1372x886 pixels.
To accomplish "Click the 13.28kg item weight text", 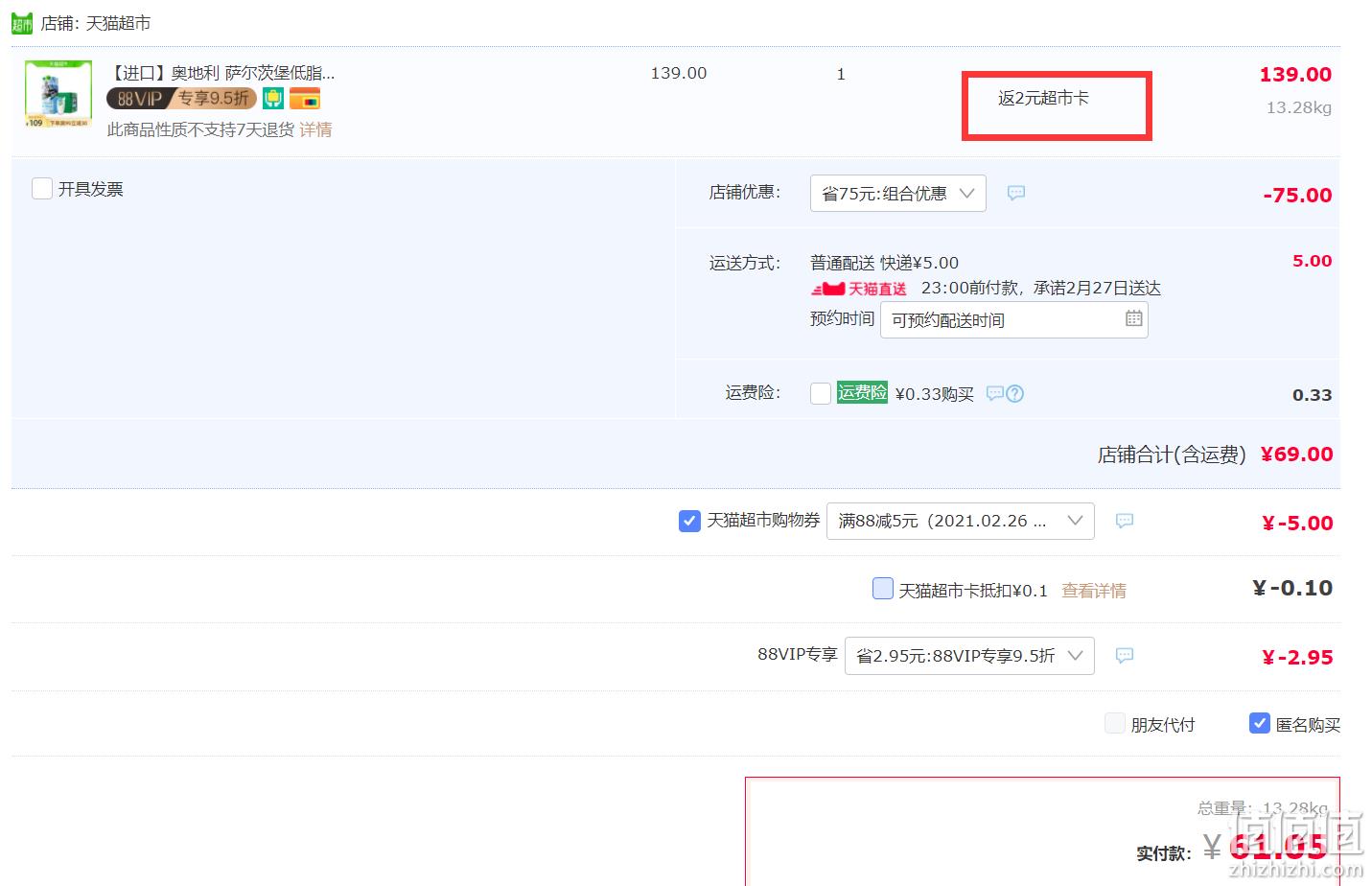I will point(1299,107).
